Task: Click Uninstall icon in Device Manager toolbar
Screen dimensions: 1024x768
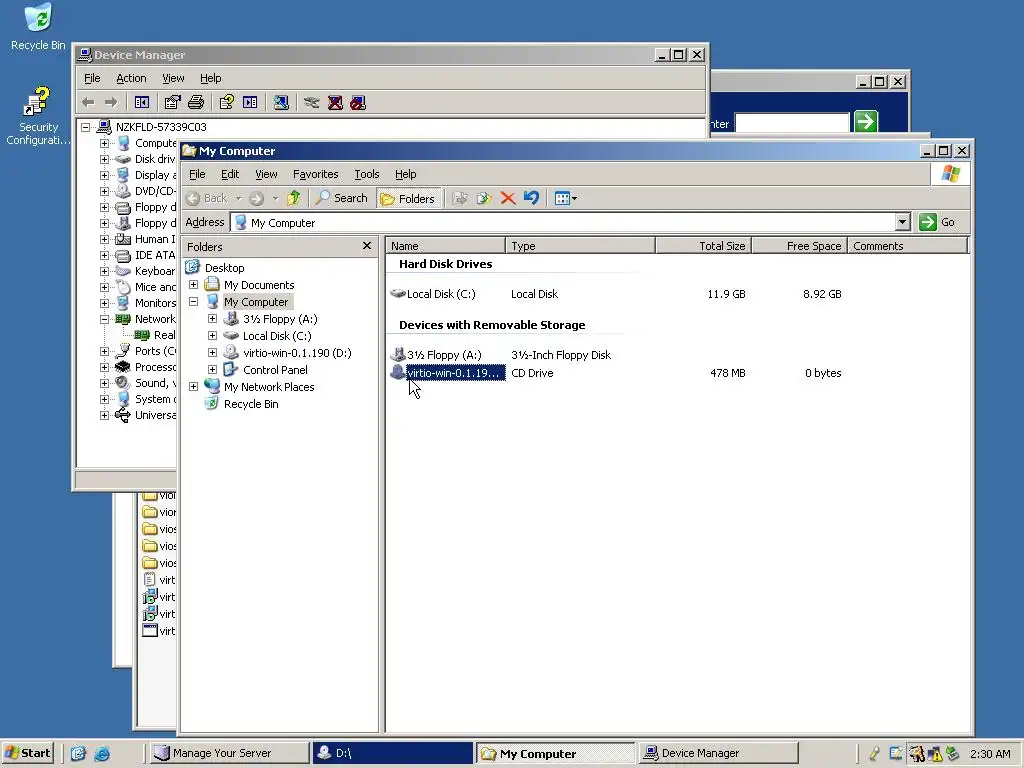Action: pyautogui.click(x=335, y=103)
